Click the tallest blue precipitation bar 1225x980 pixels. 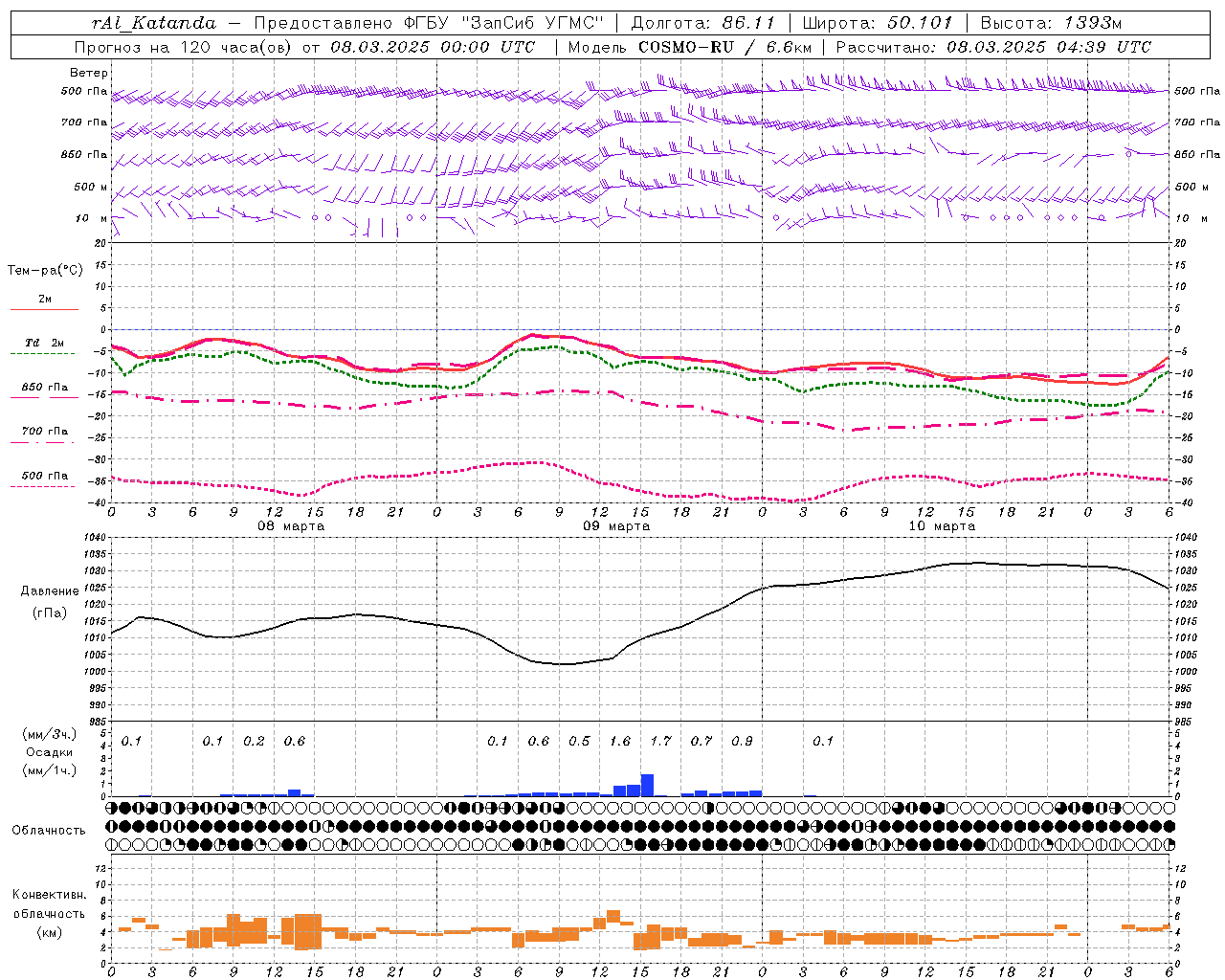point(647,785)
